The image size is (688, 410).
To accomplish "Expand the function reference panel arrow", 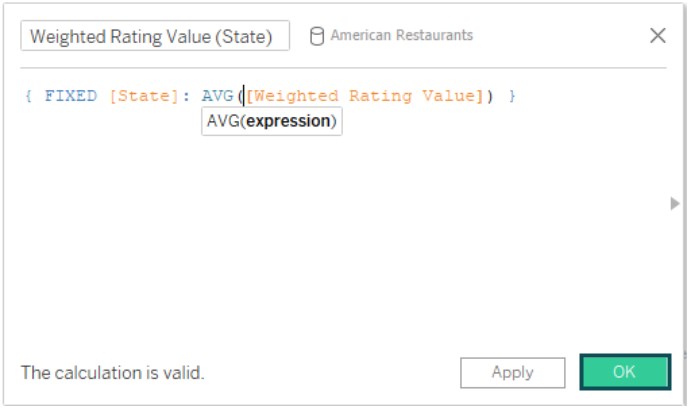I will [675, 203].
